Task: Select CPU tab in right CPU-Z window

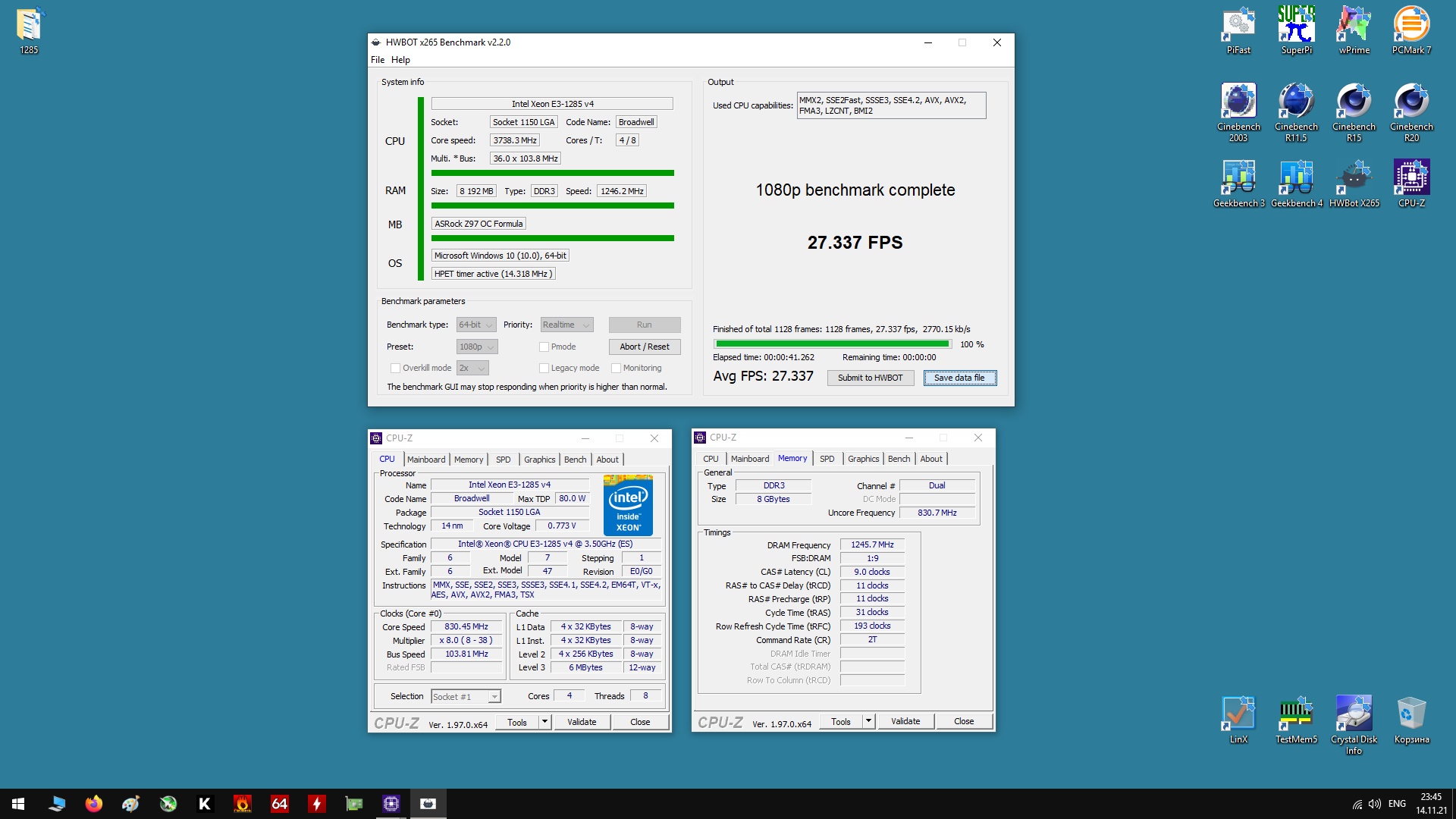Action: point(711,459)
